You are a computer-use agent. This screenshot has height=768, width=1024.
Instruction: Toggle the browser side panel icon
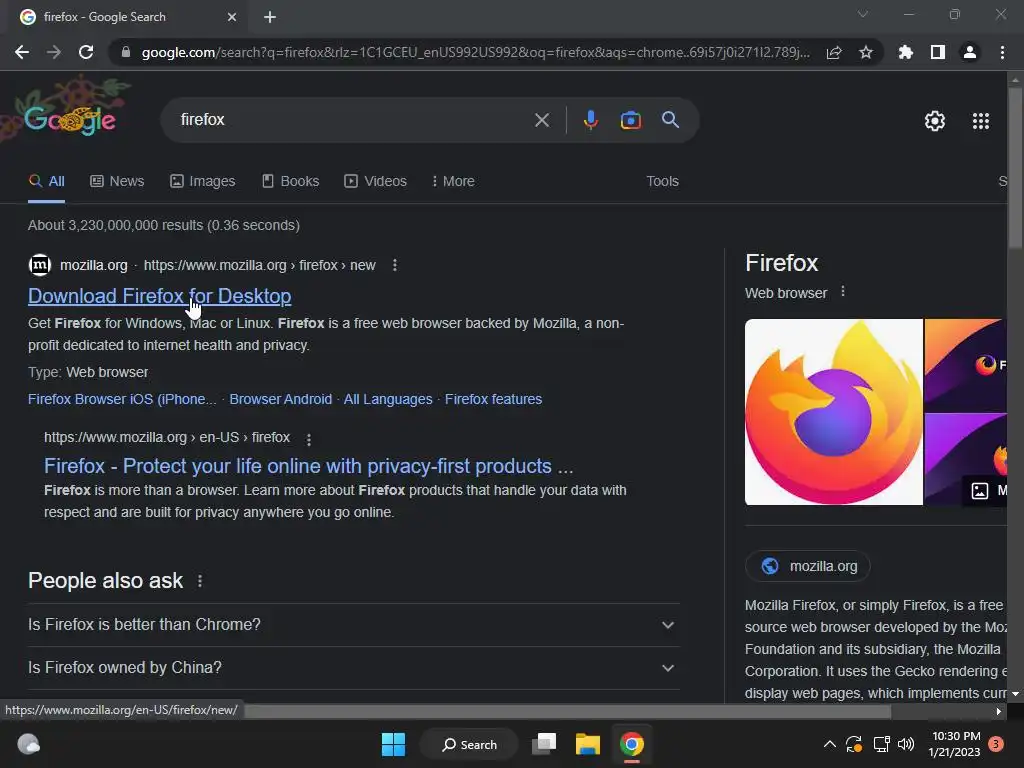click(x=938, y=52)
